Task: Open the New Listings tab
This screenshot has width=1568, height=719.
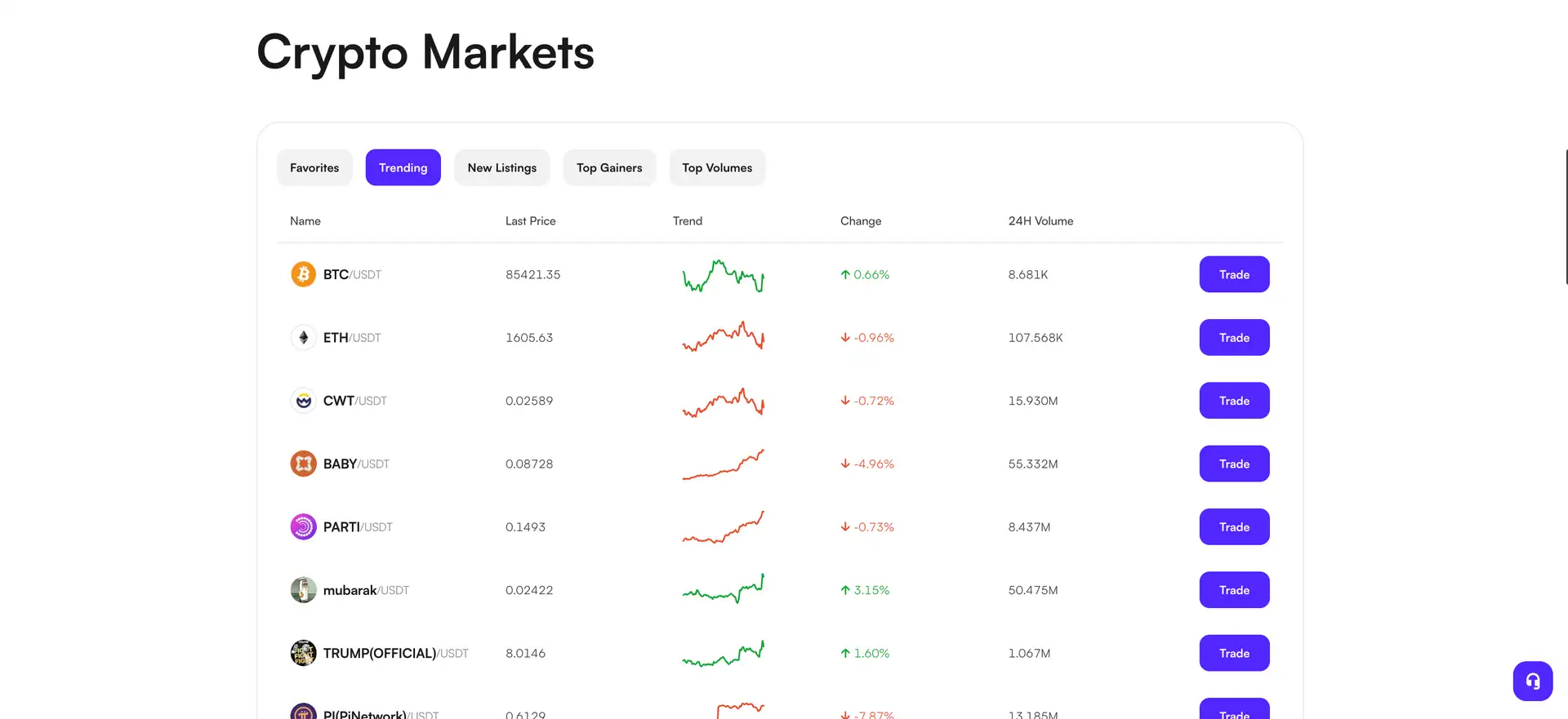Action: (501, 167)
